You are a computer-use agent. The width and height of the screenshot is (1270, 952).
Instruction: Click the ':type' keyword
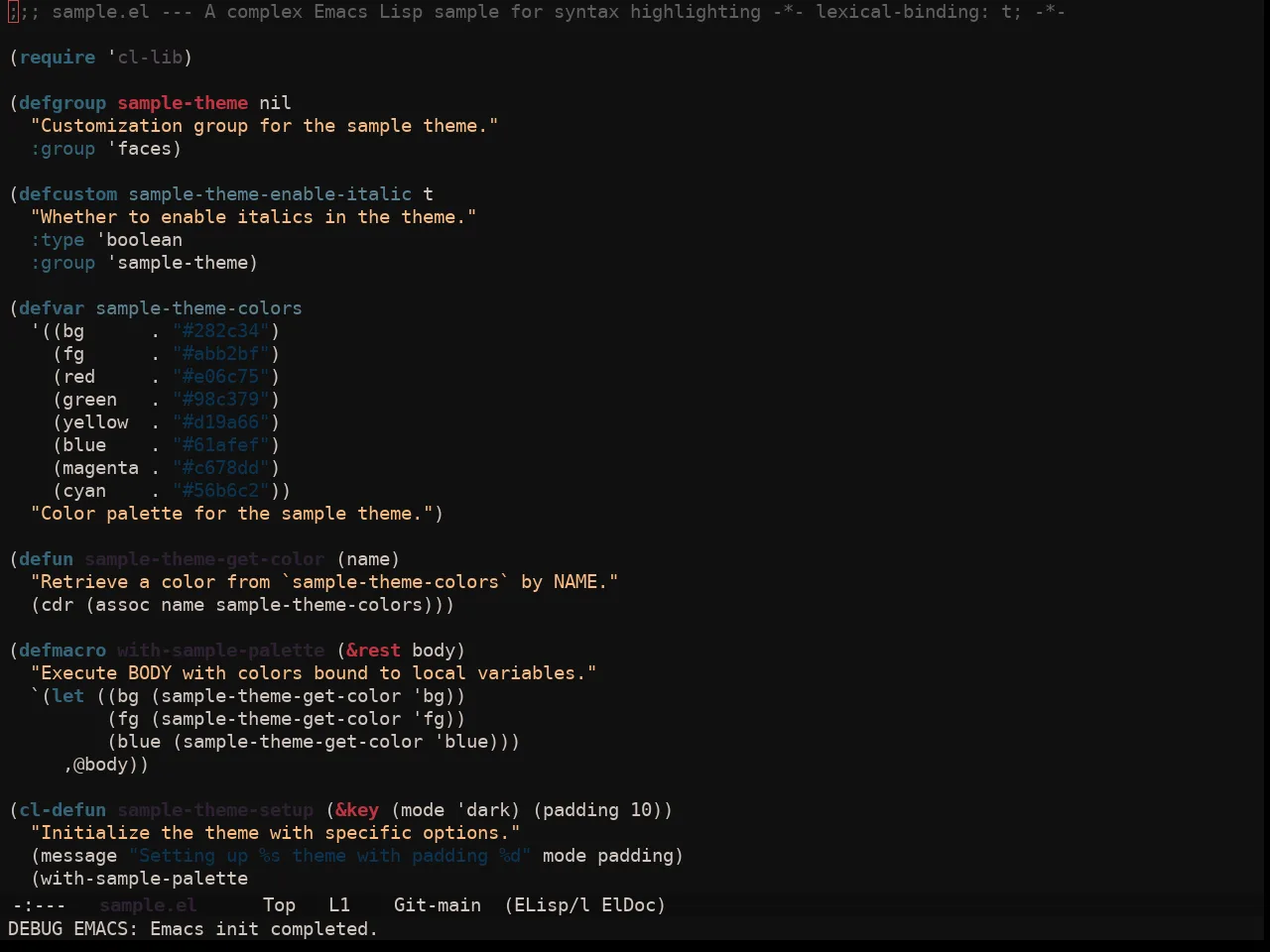[58, 240]
